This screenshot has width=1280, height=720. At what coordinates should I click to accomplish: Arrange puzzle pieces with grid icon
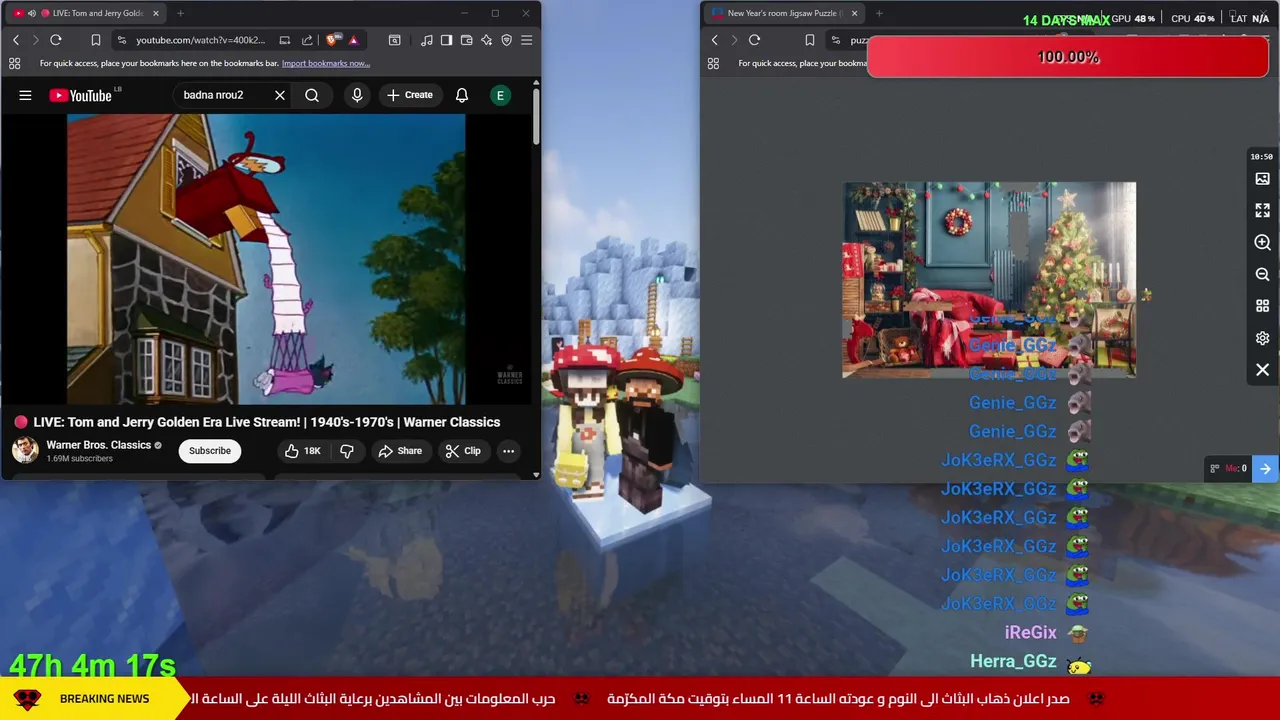click(1262, 306)
